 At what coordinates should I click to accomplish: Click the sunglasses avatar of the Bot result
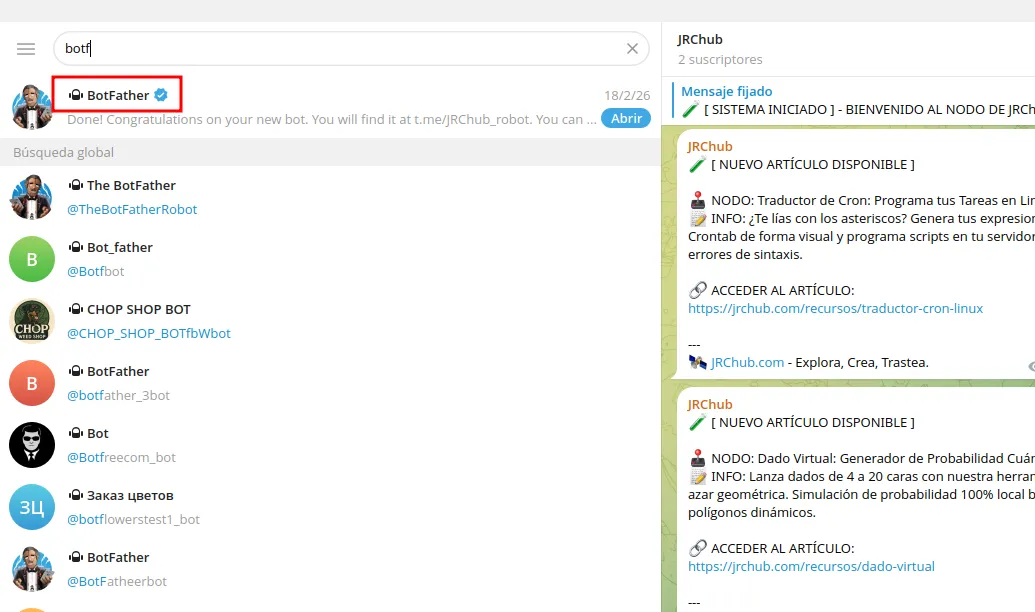[x=32, y=445]
